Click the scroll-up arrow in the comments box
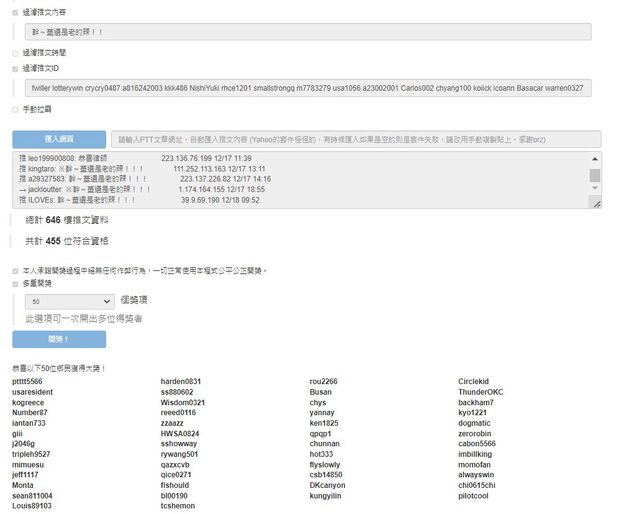 click(595, 158)
